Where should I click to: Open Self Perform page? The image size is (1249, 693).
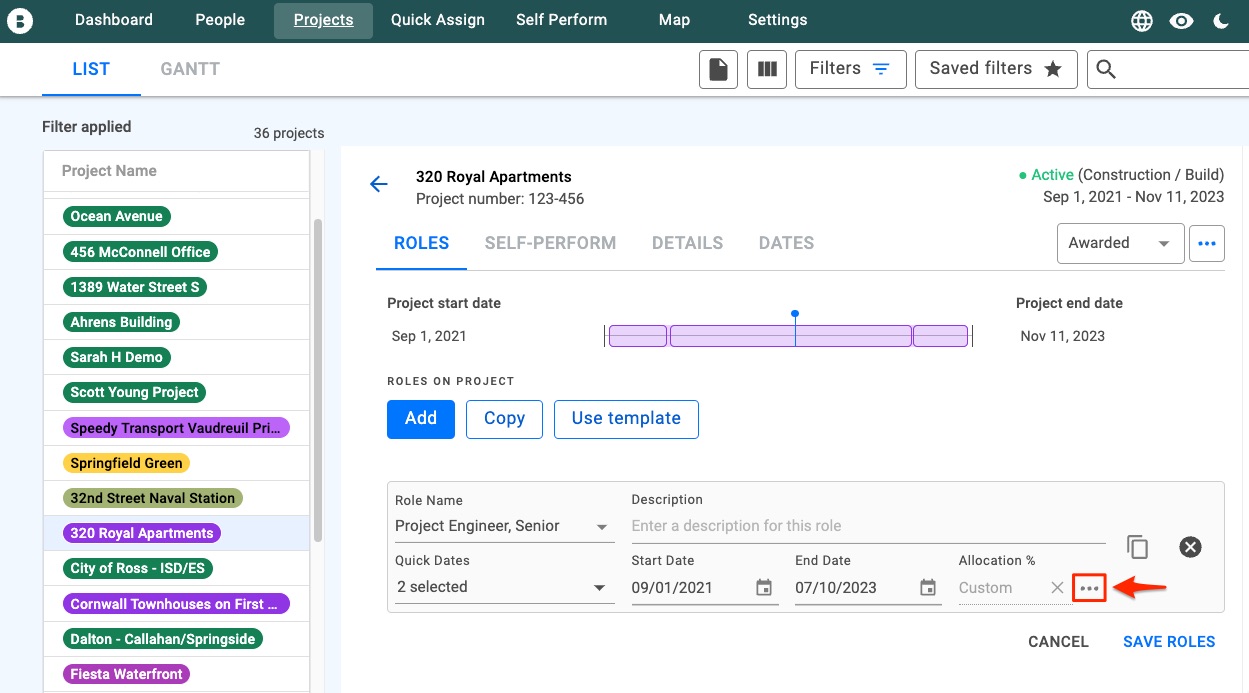pyautogui.click(x=561, y=20)
